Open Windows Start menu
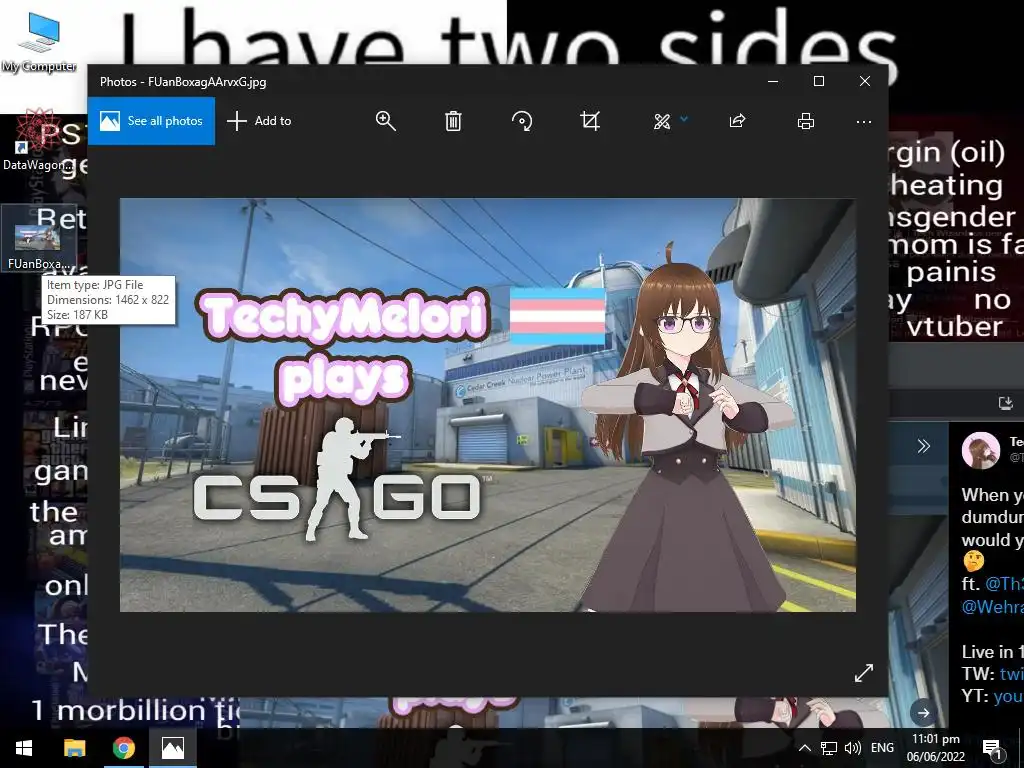Viewport: 1024px width, 768px height. [24, 748]
